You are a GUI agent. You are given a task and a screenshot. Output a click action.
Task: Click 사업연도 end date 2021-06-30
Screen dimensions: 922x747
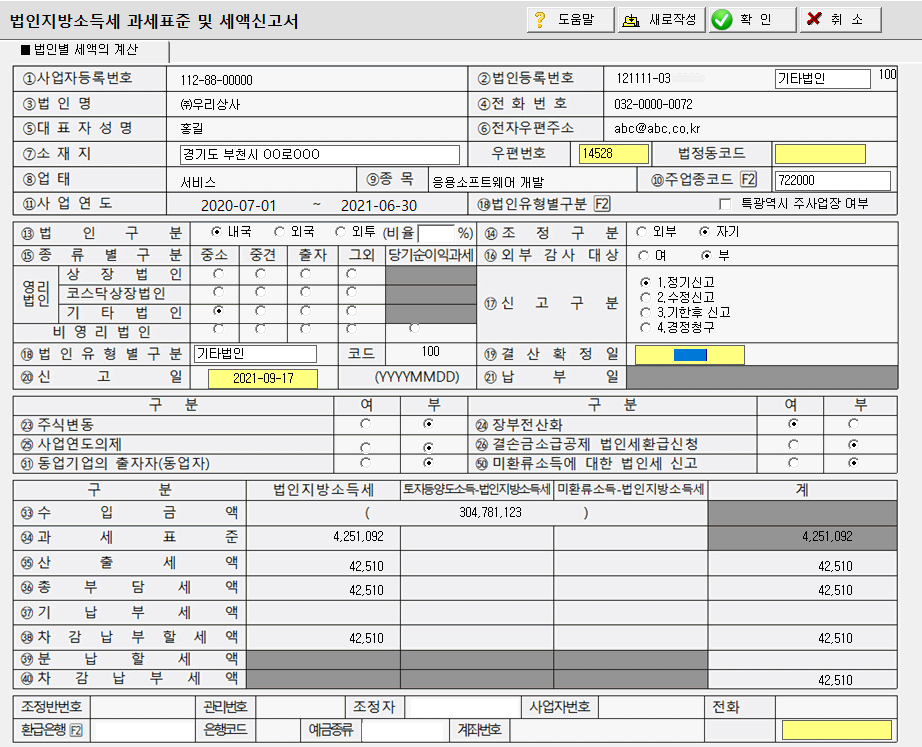tap(379, 206)
